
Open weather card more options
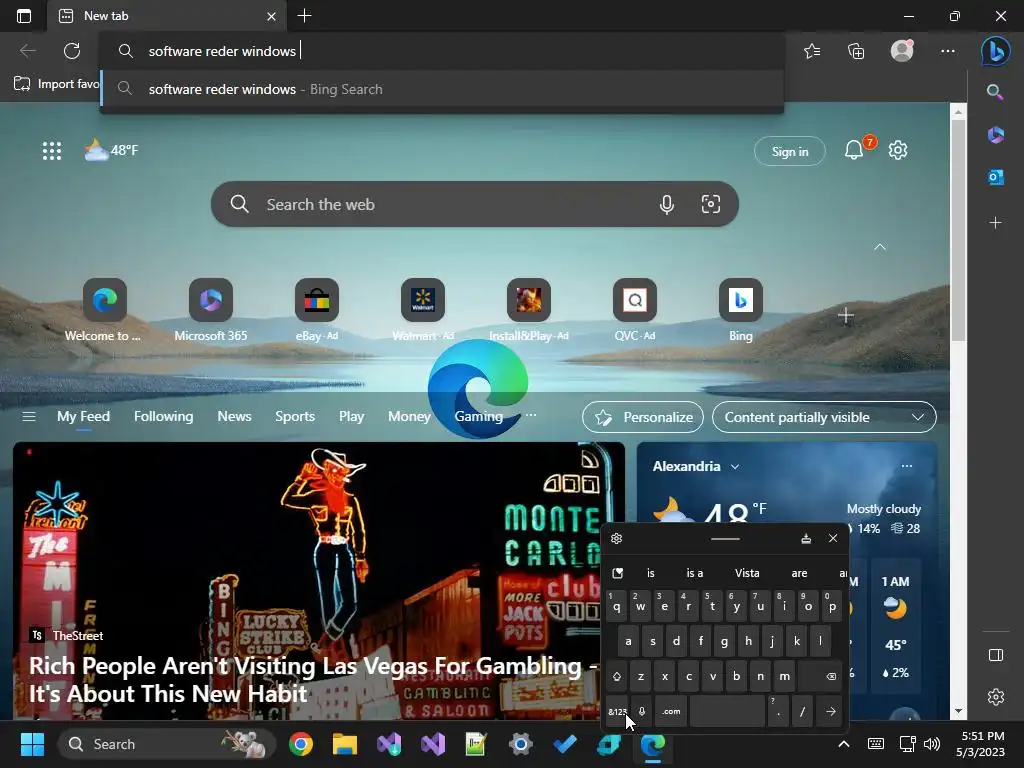[x=906, y=466]
